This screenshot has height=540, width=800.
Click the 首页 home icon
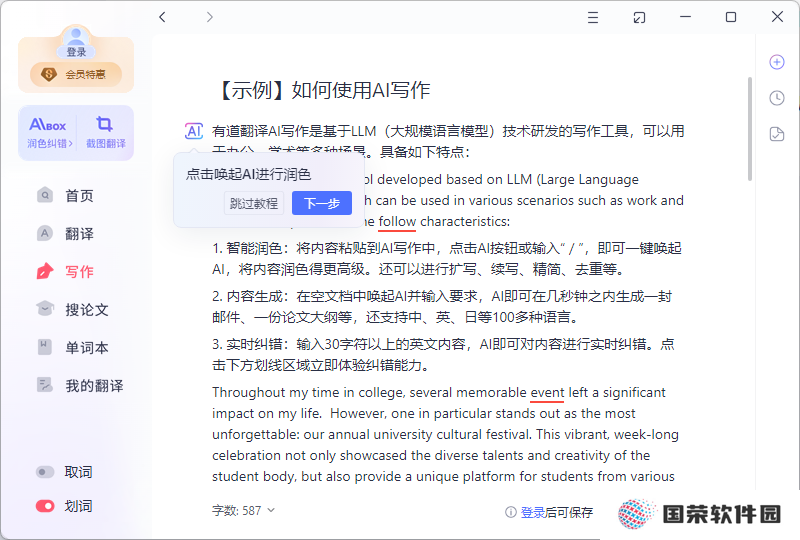coord(45,195)
